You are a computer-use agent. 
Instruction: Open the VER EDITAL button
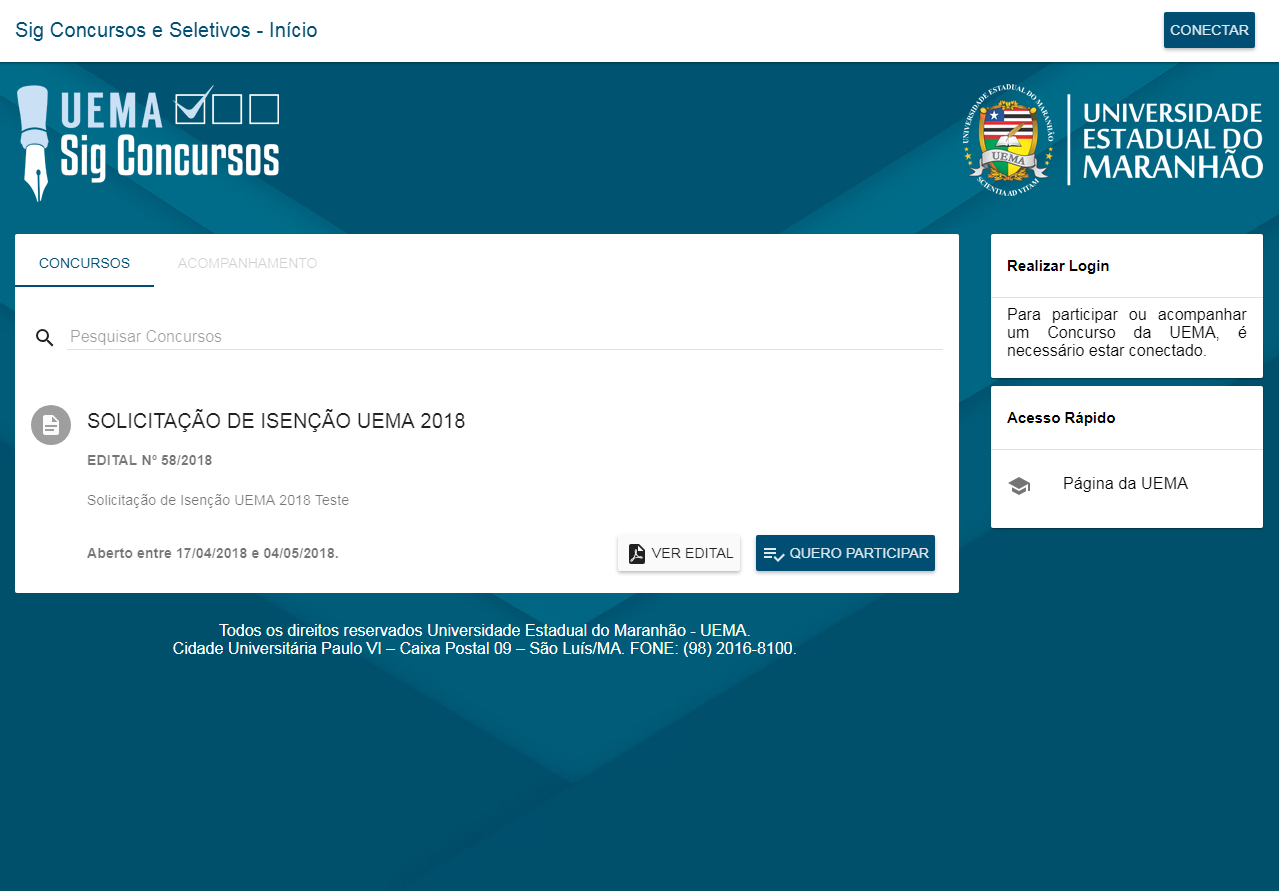679,553
